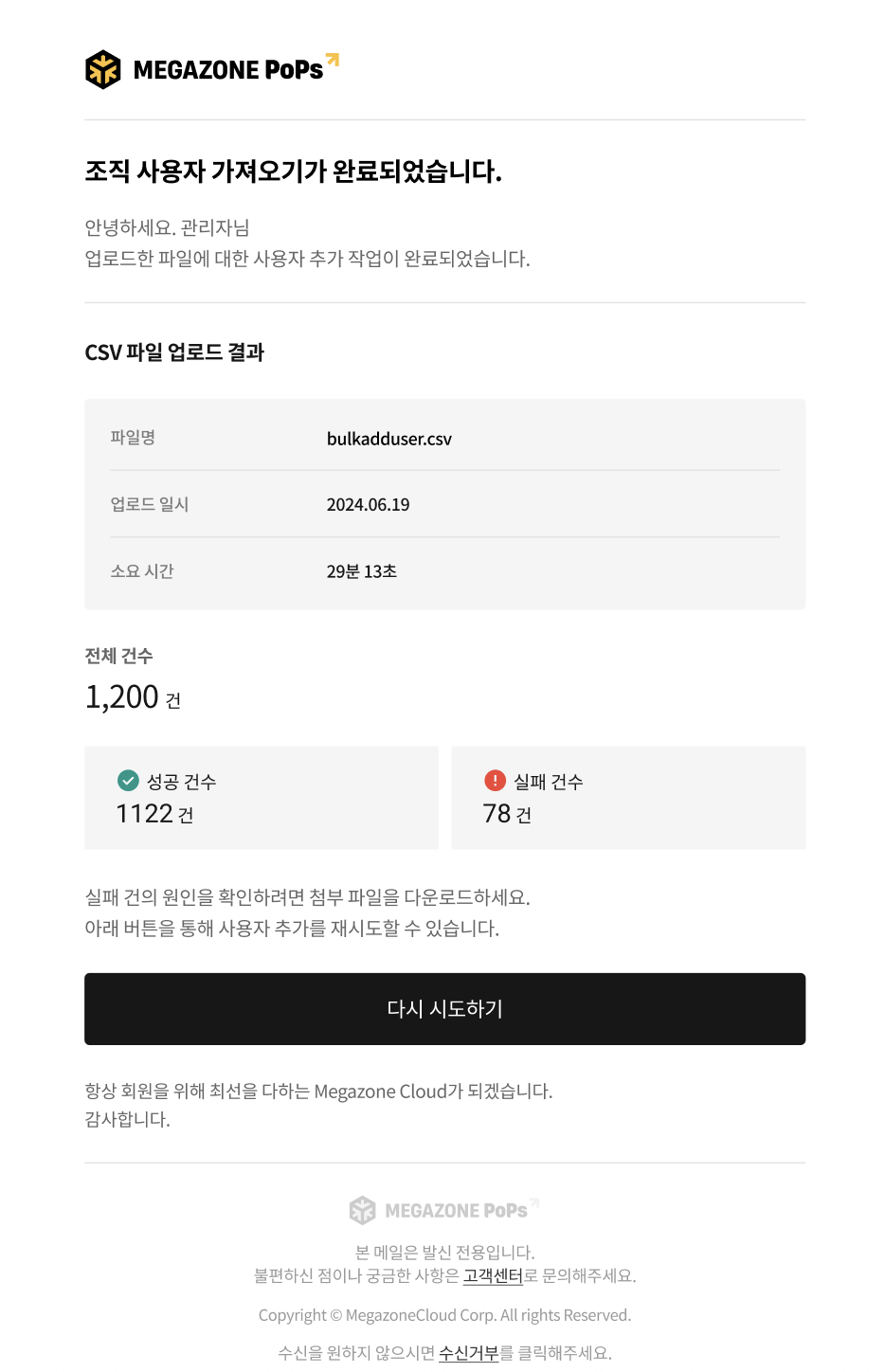Click the 성공 건수 success count card
Screen dimensions: 885x1372
click(x=262, y=798)
